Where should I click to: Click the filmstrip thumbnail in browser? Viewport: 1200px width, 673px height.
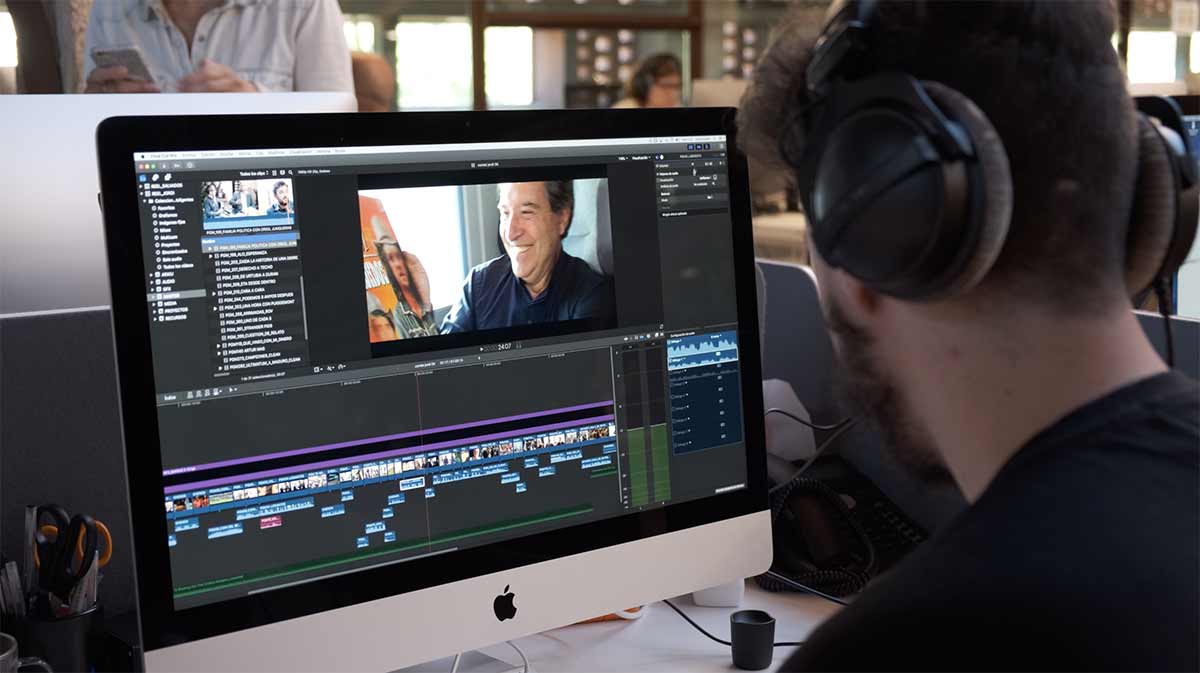tap(248, 204)
